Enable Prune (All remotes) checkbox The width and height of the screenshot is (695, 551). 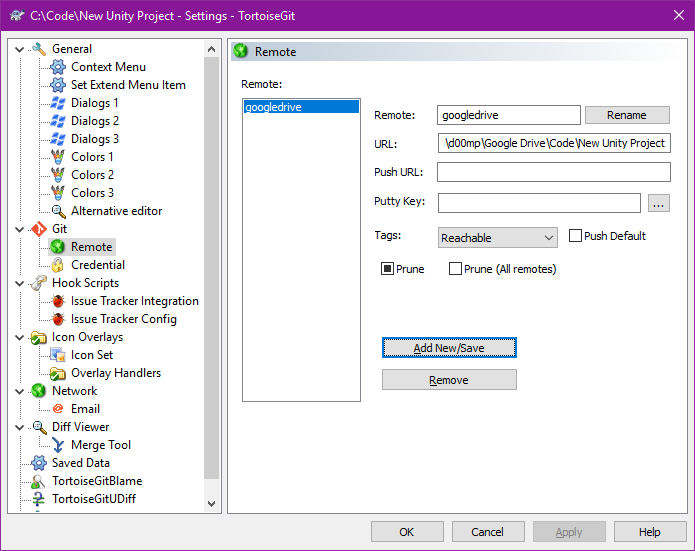pyautogui.click(x=455, y=269)
